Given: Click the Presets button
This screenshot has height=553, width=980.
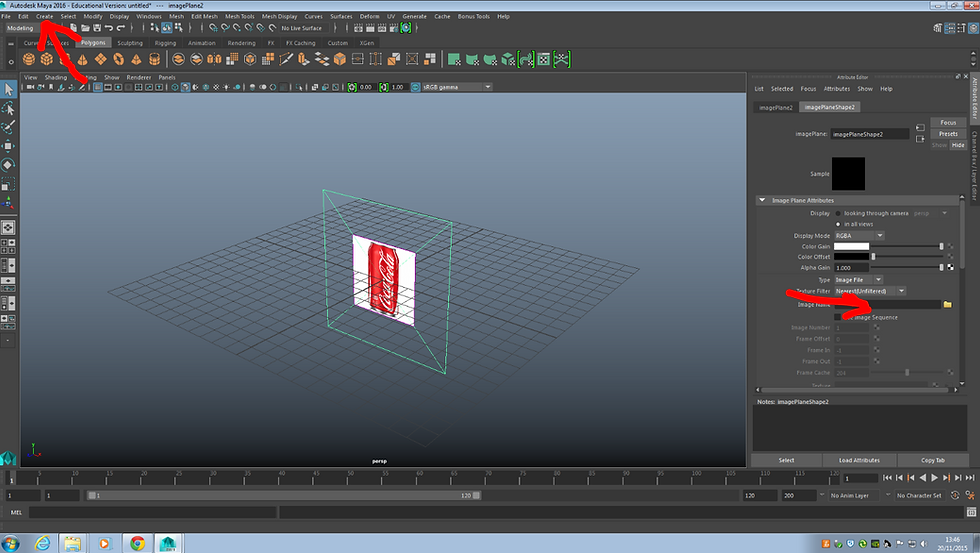Looking at the screenshot, I should pyautogui.click(x=948, y=134).
